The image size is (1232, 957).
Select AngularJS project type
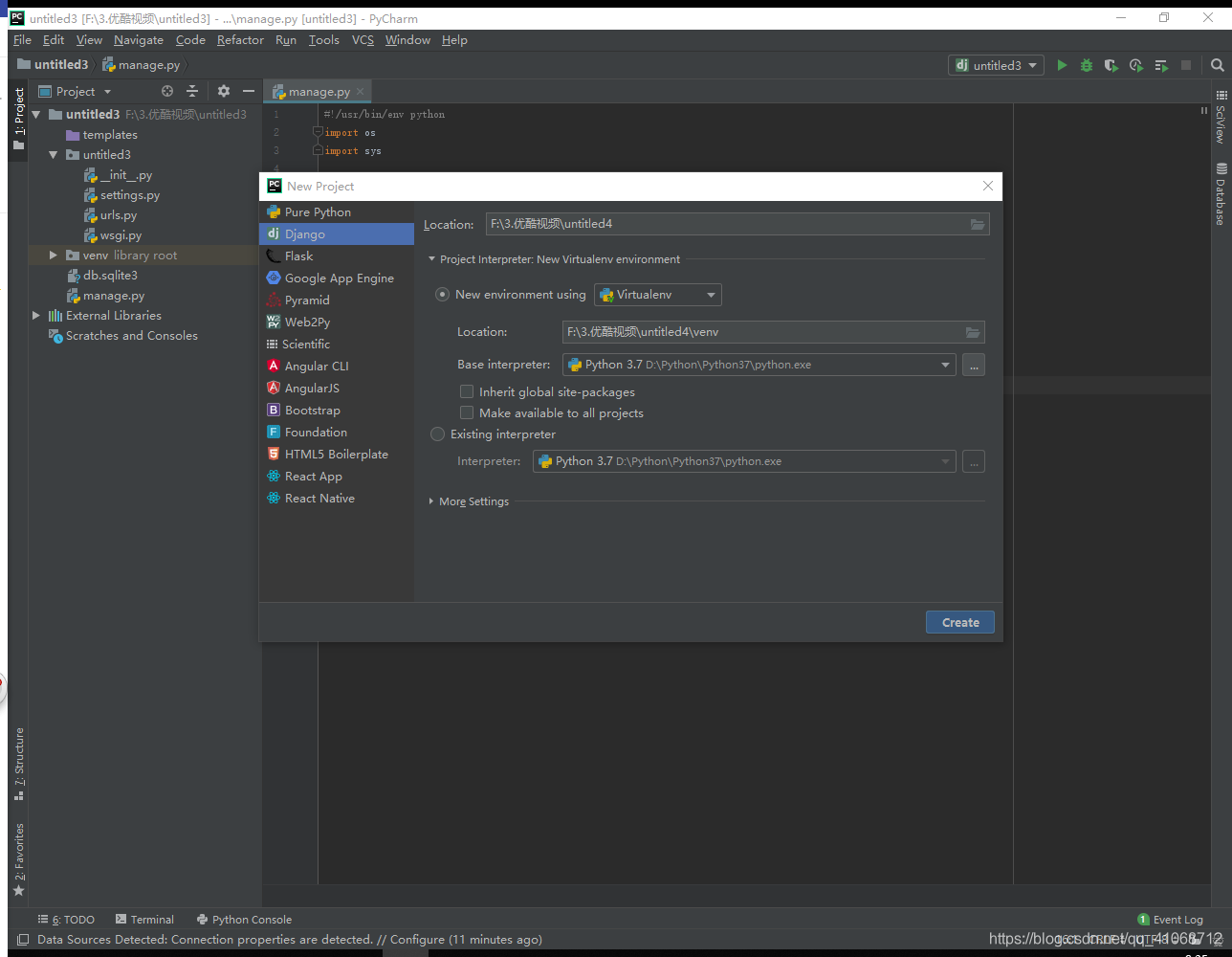(337, 388)
